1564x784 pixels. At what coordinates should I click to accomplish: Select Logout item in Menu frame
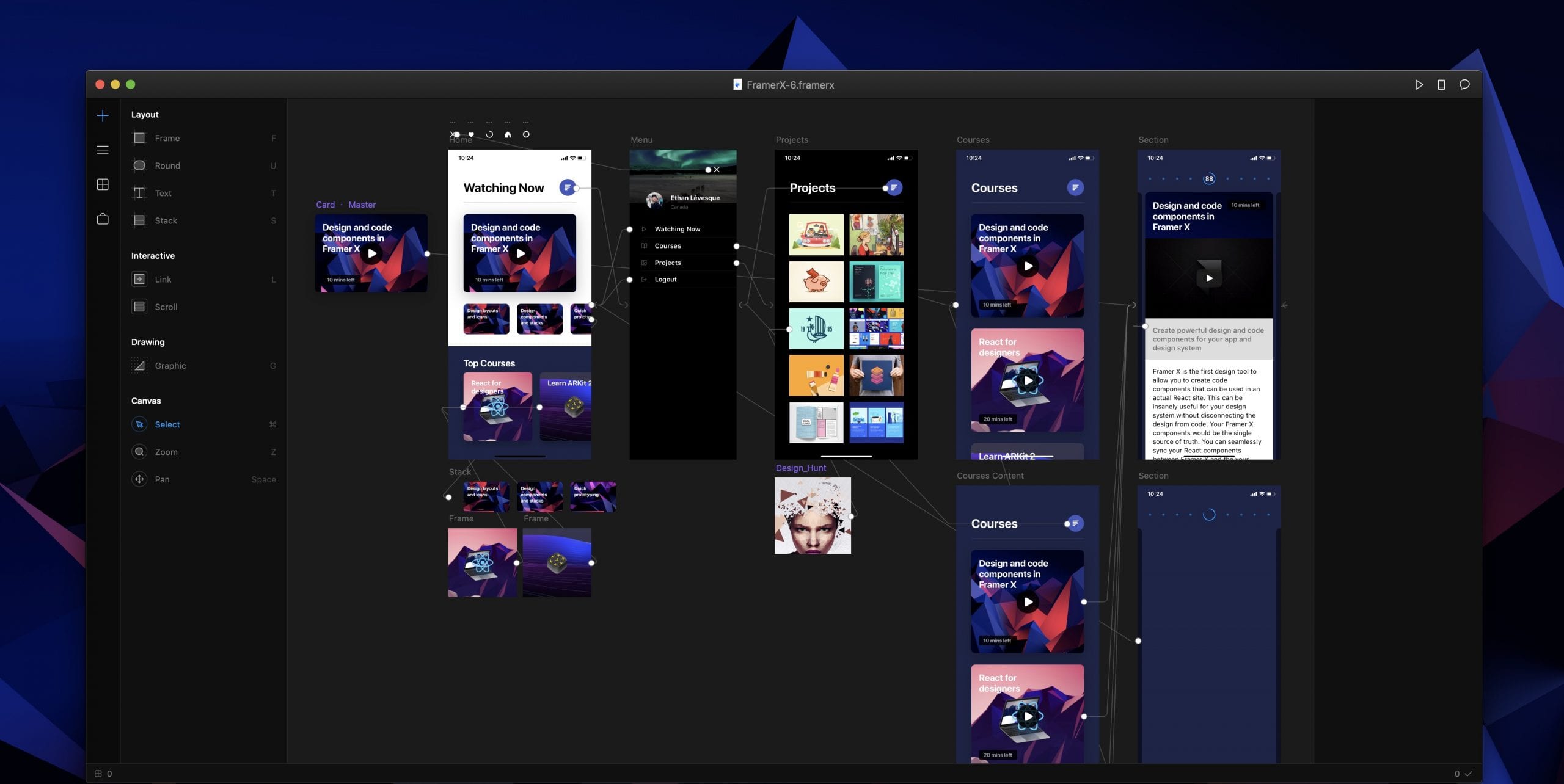point(665,280)
